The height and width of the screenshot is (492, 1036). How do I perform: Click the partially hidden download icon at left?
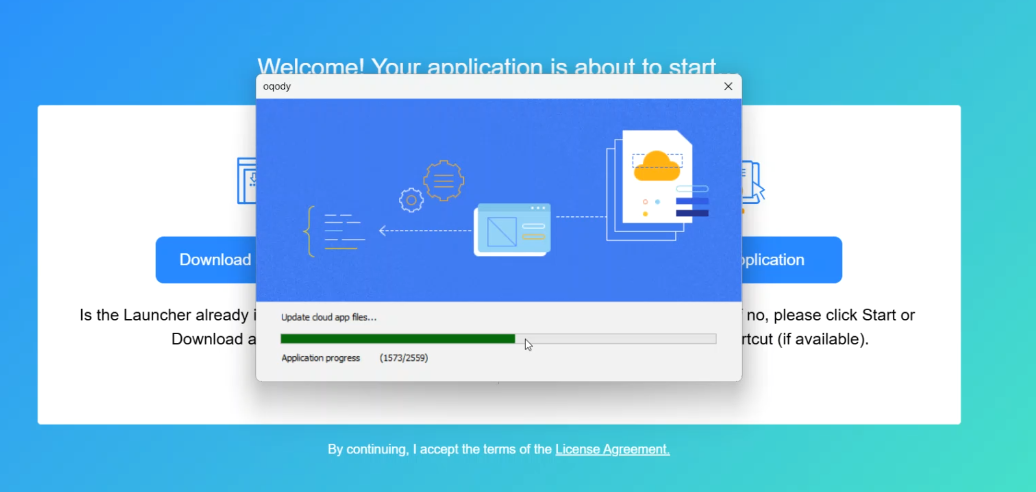point(246,180)
